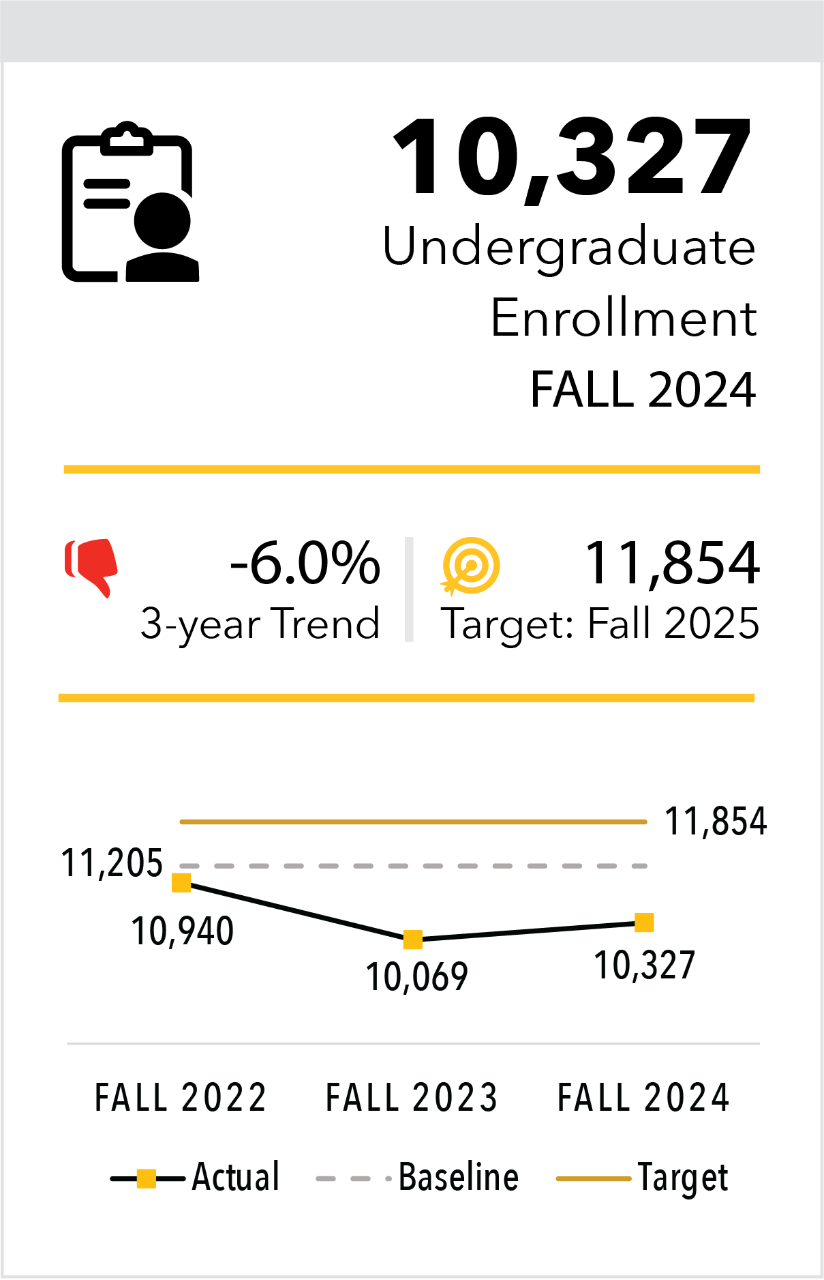The width and height of the screenshot is (824, 1280).
Task: Click the -6.0% three-year trend value
Action: [305, 564]
